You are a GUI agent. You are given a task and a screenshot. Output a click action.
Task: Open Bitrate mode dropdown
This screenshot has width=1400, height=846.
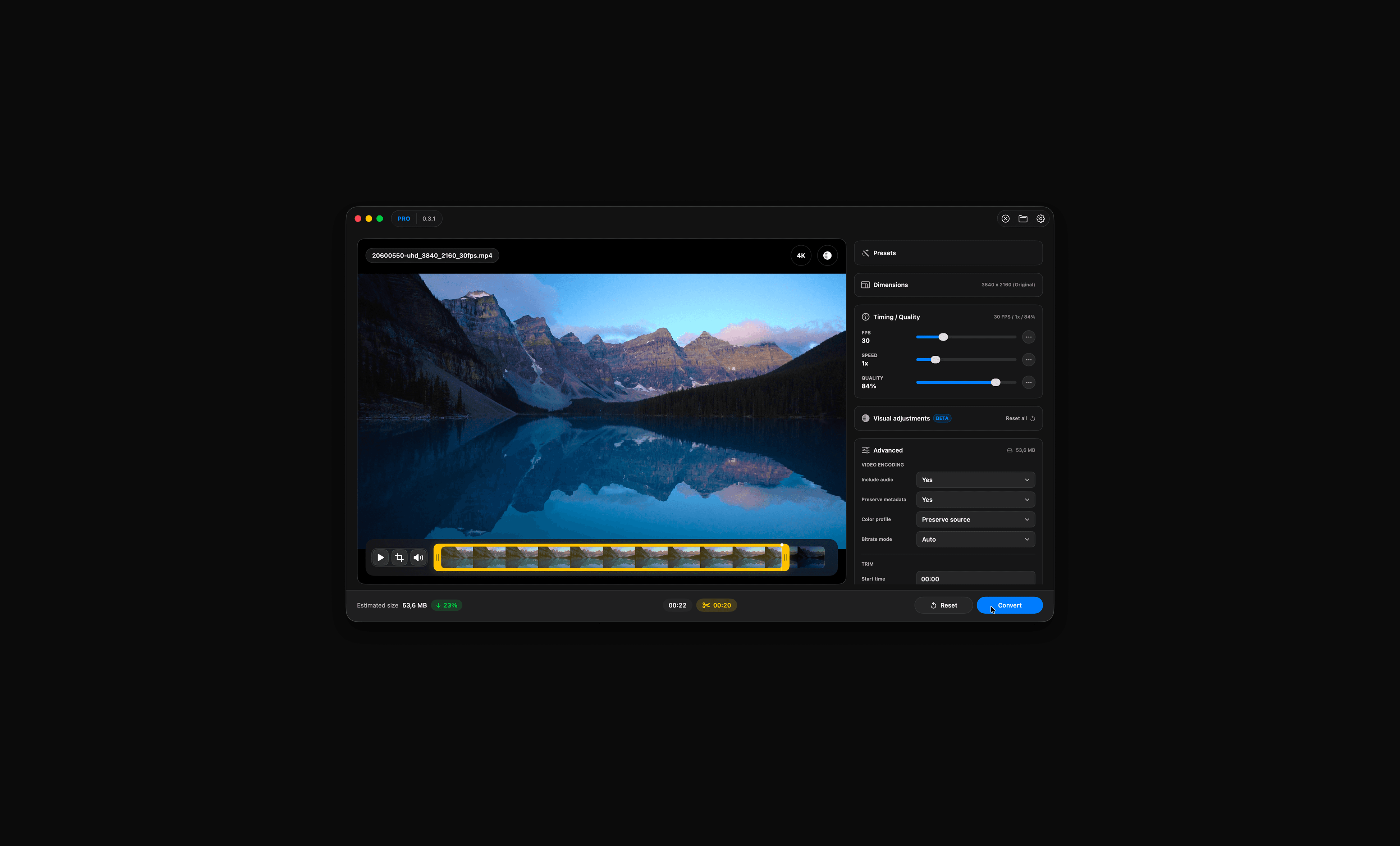[x=975, y=540]
